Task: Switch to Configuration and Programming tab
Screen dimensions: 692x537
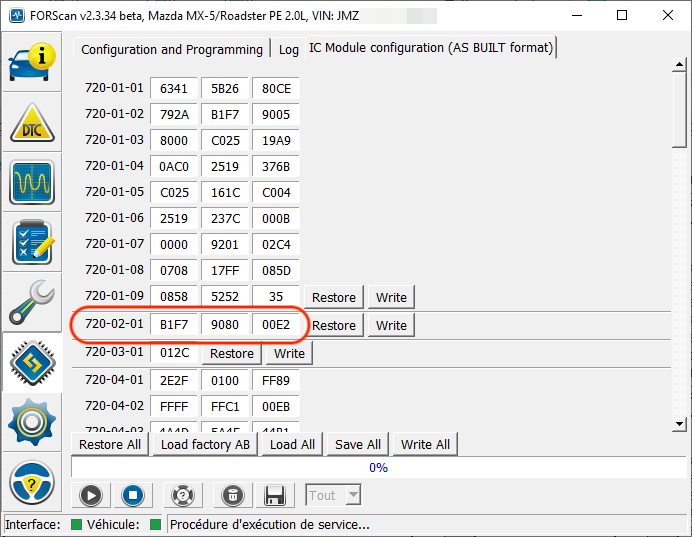Action: tap(172, 49)
